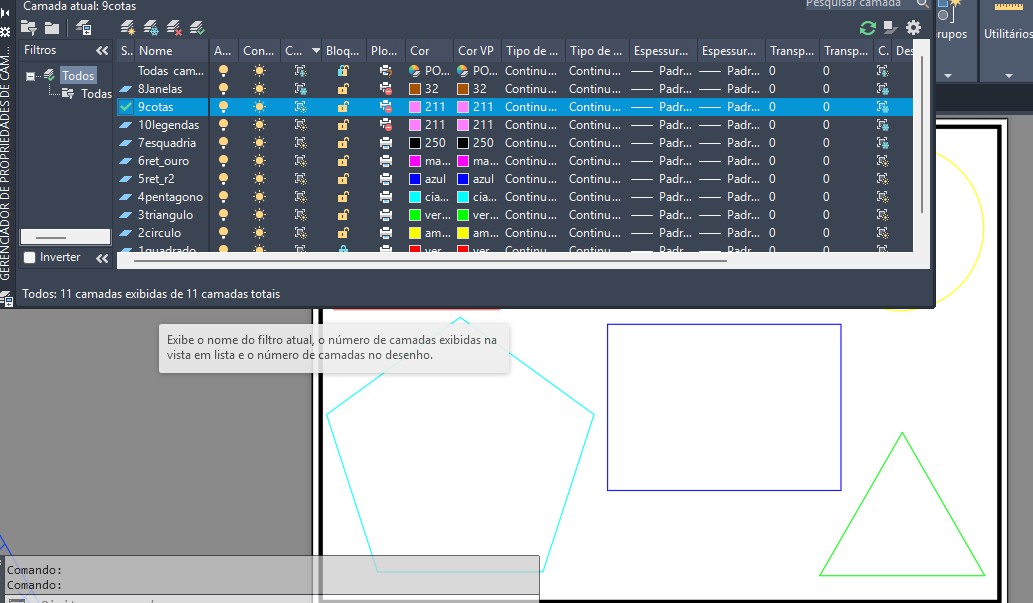Click status icon of 4pentagono layer

tap(126, 197)
